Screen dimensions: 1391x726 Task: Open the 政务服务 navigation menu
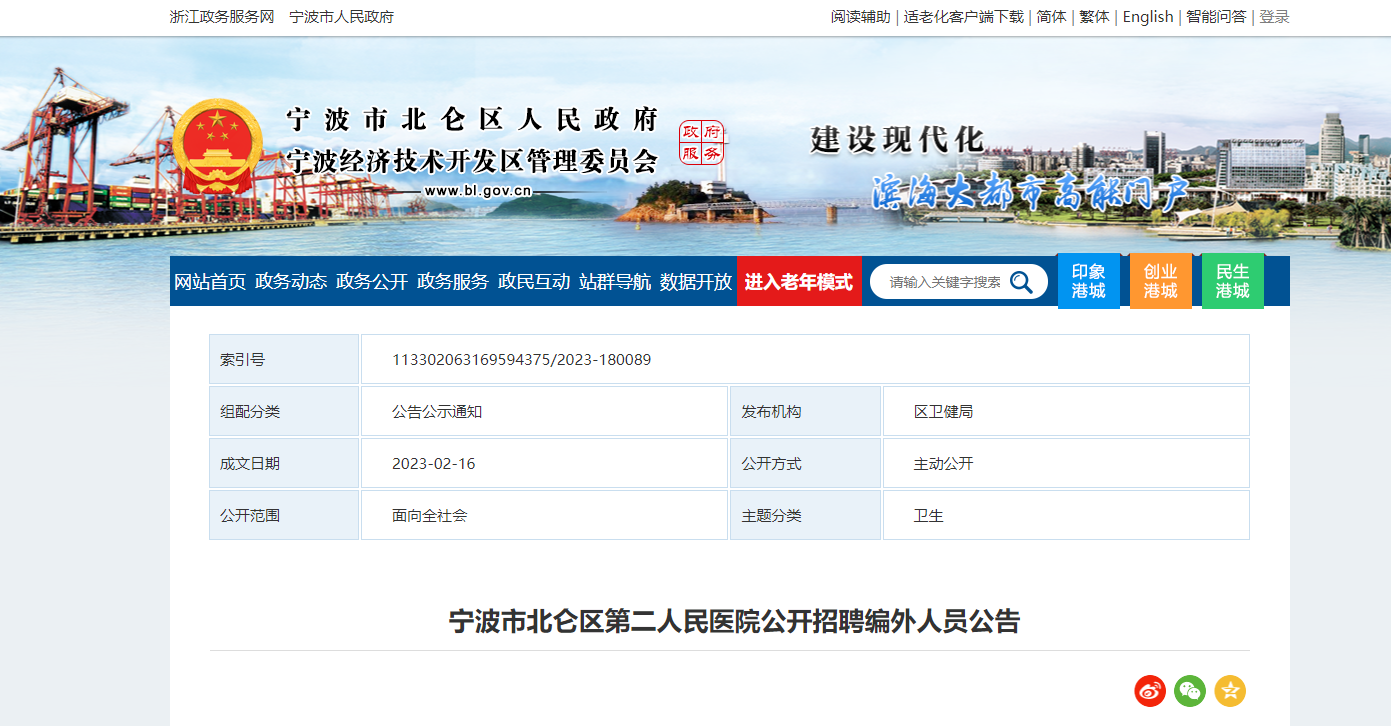click(x=453, y=282)
